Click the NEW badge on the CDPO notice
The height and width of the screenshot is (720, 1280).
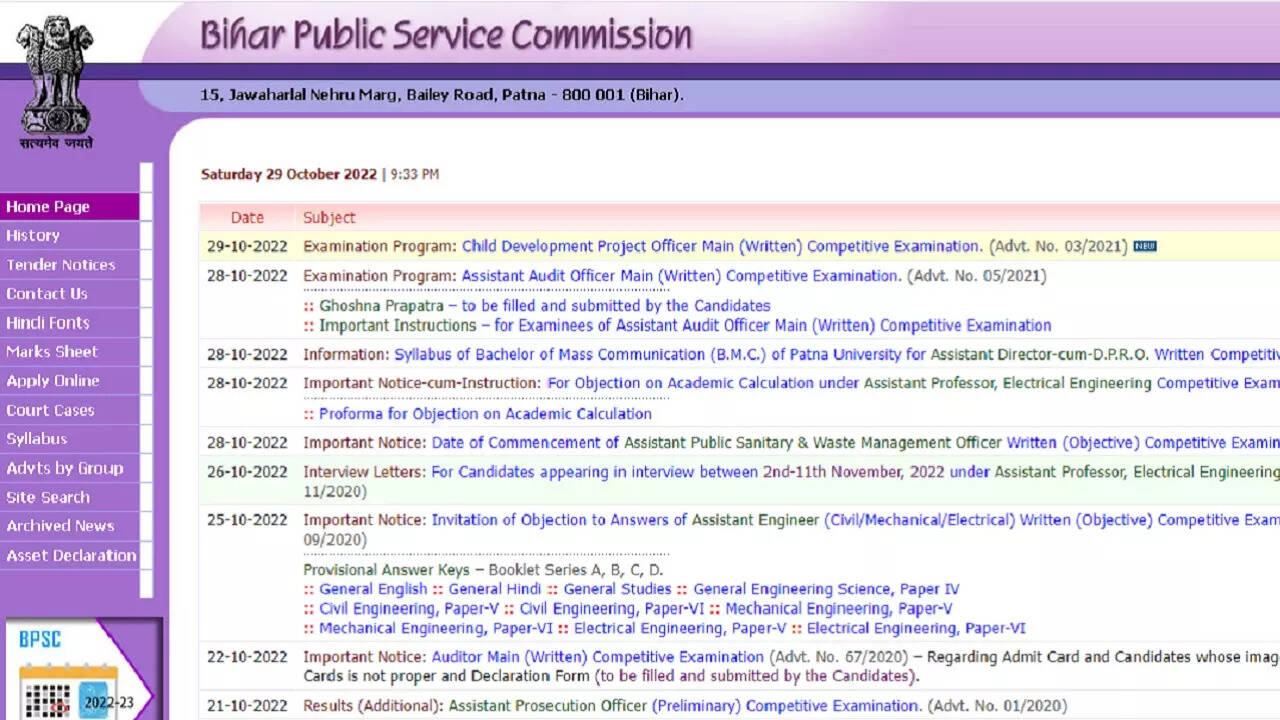(x=1146, y=246)
